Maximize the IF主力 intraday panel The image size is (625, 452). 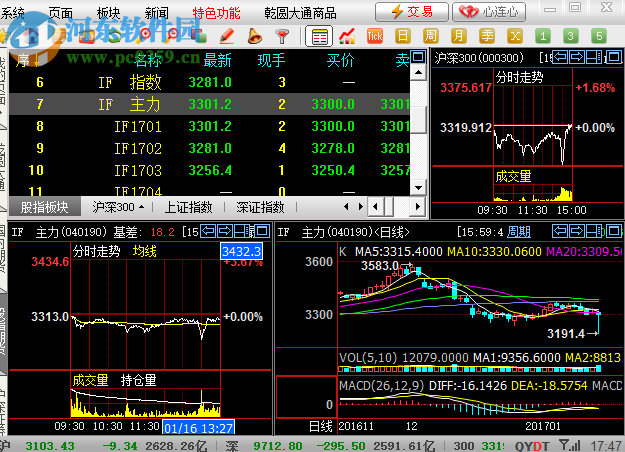pos(262,231)
